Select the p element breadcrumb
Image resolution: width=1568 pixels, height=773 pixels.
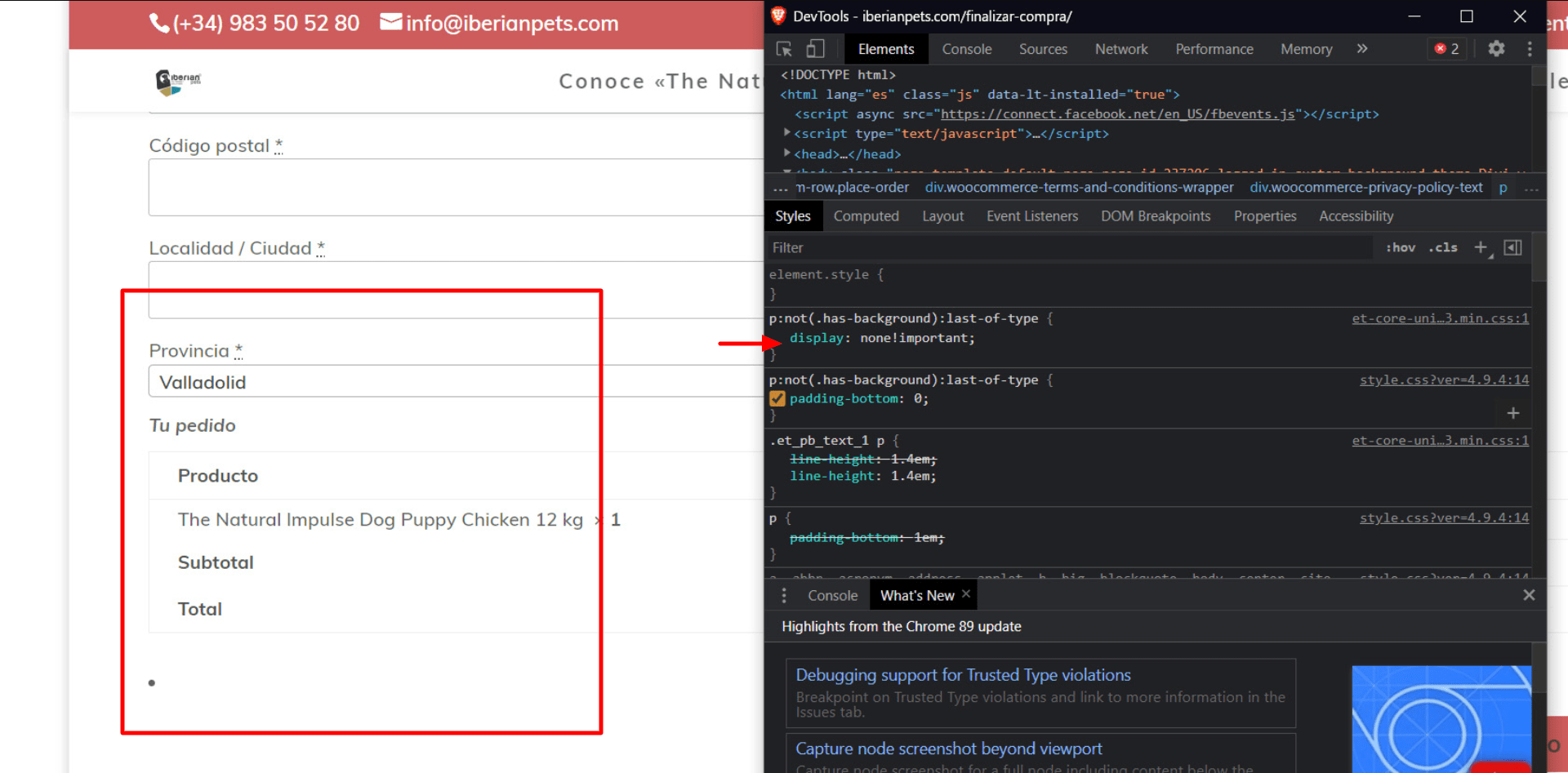(1503, 188)
